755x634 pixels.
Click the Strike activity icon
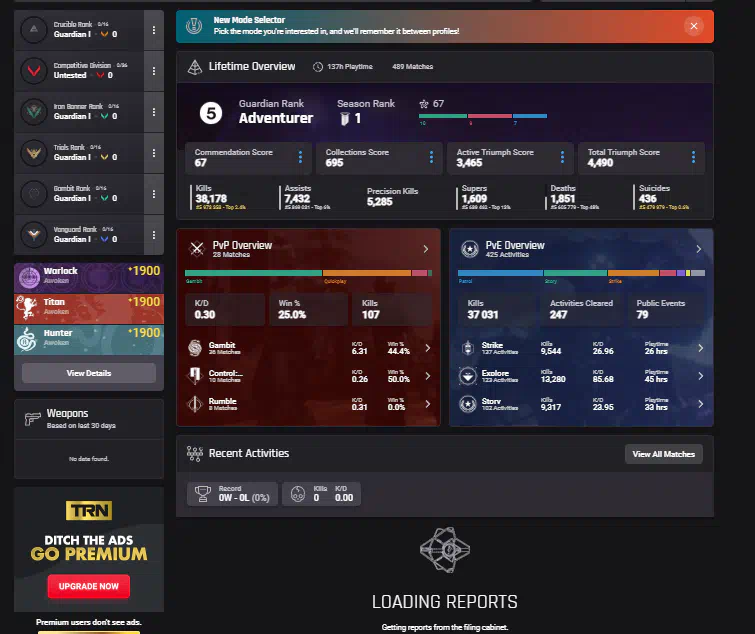tap(468, 348)
